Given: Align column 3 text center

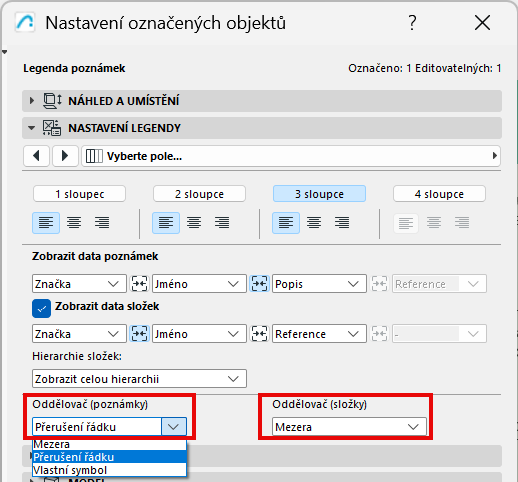Looking at the screenshot, I should pos(314,223).
